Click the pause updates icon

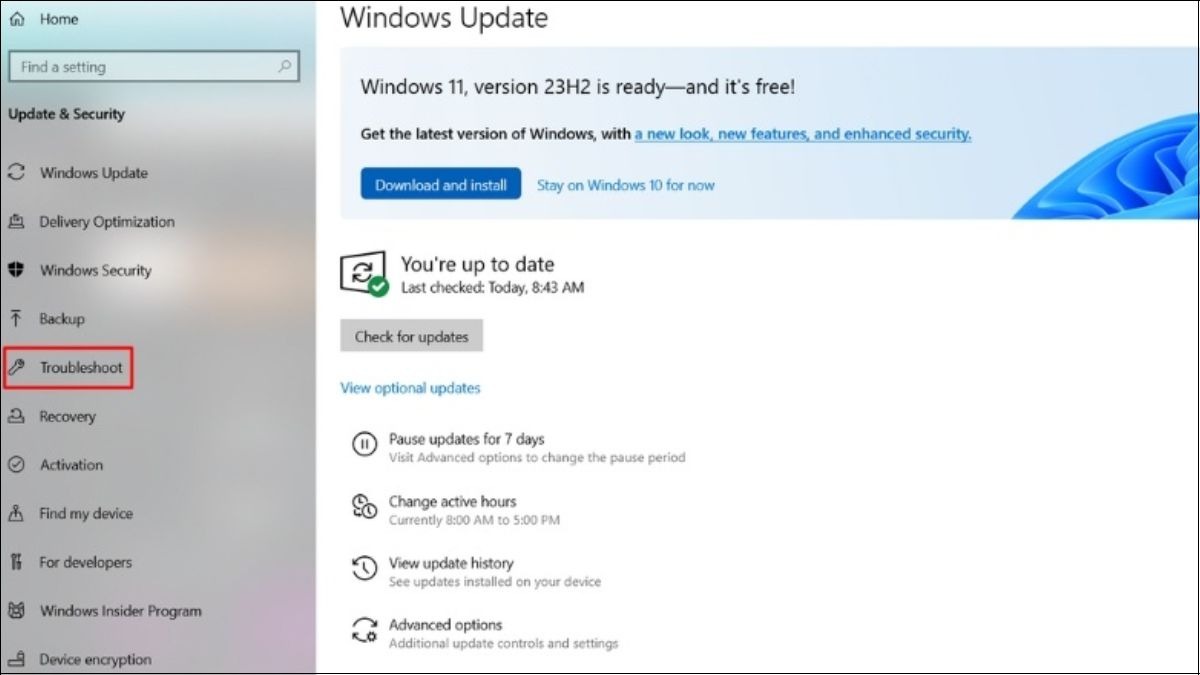tap(364, 444)
